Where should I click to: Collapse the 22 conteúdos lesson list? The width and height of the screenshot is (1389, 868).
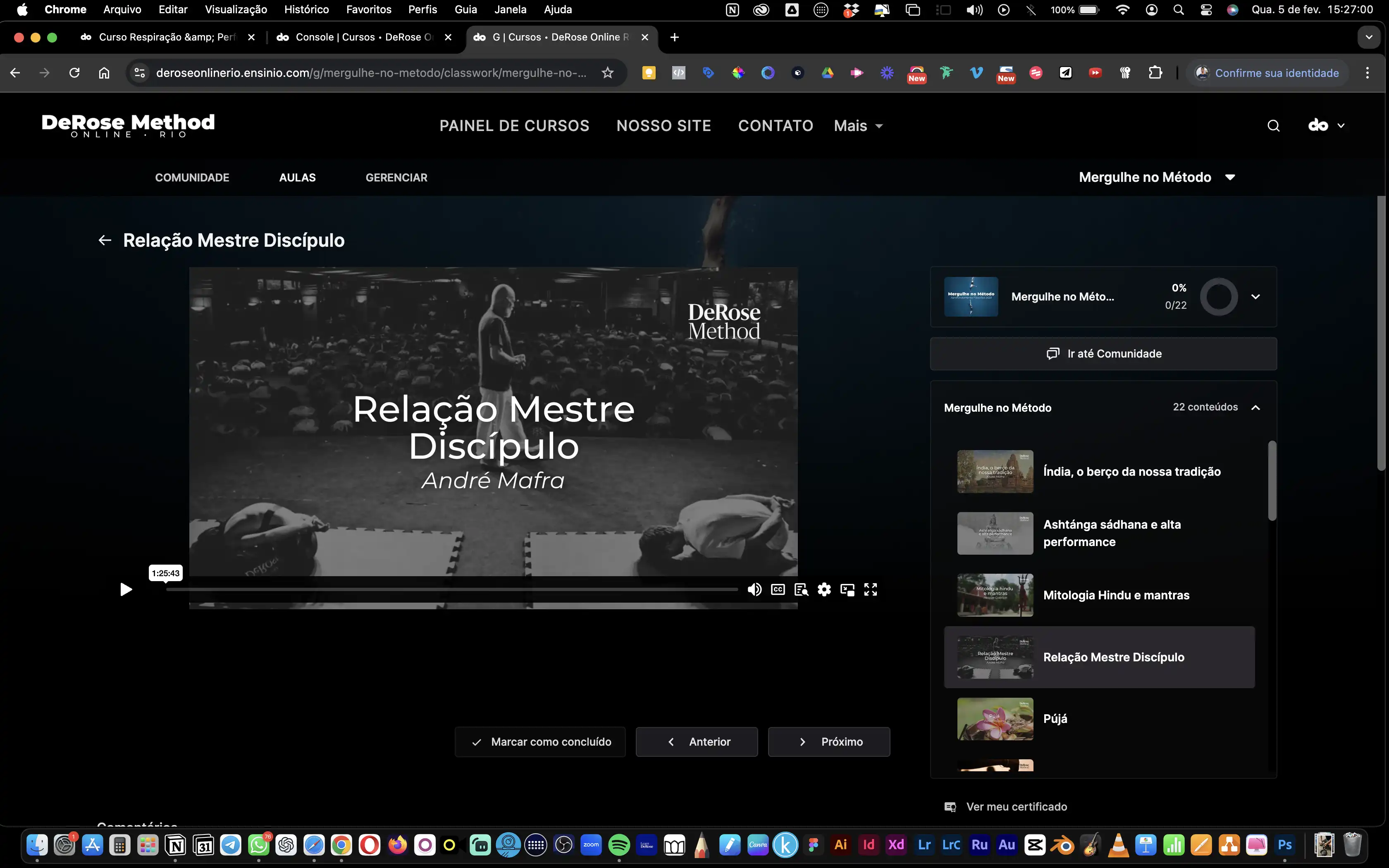point(1255,408)
